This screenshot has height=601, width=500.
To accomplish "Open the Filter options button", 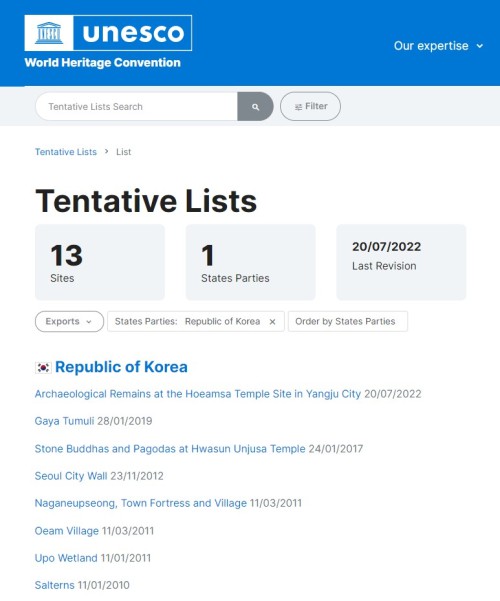I will (310, 106).
